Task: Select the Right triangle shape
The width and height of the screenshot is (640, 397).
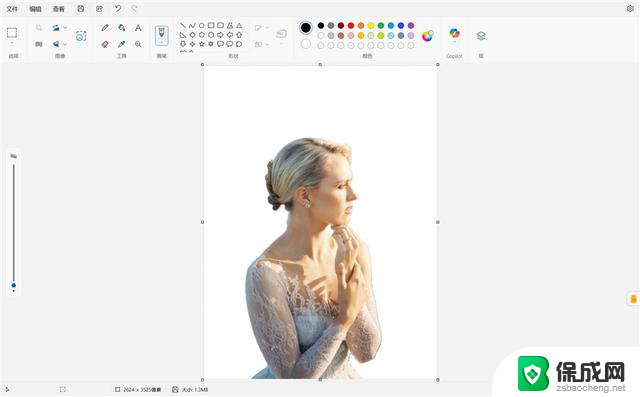Action: pos(183,35)
